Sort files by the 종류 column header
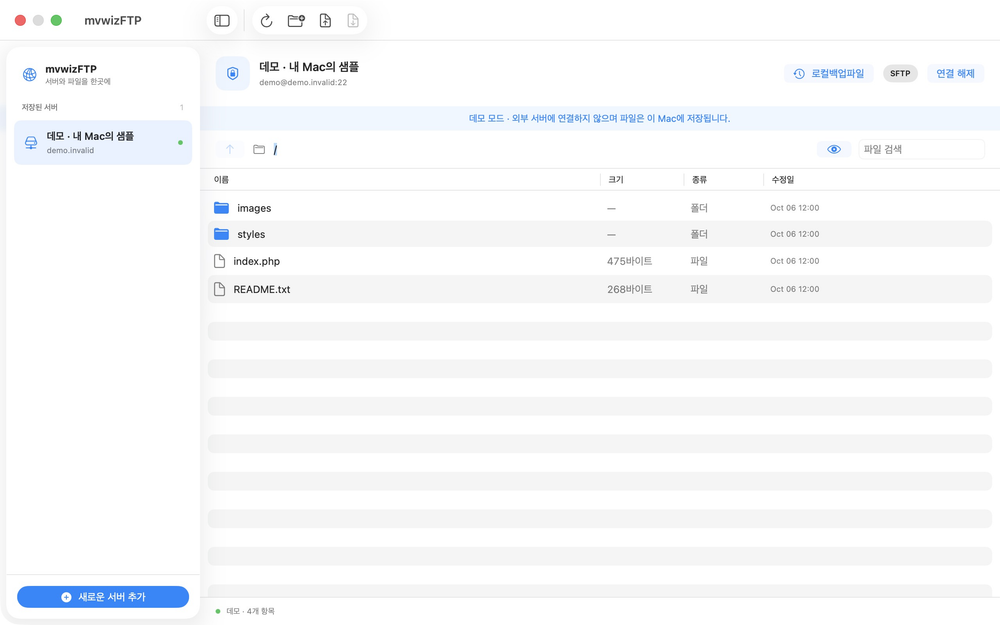1000x625 pixels. click(700, 180)
